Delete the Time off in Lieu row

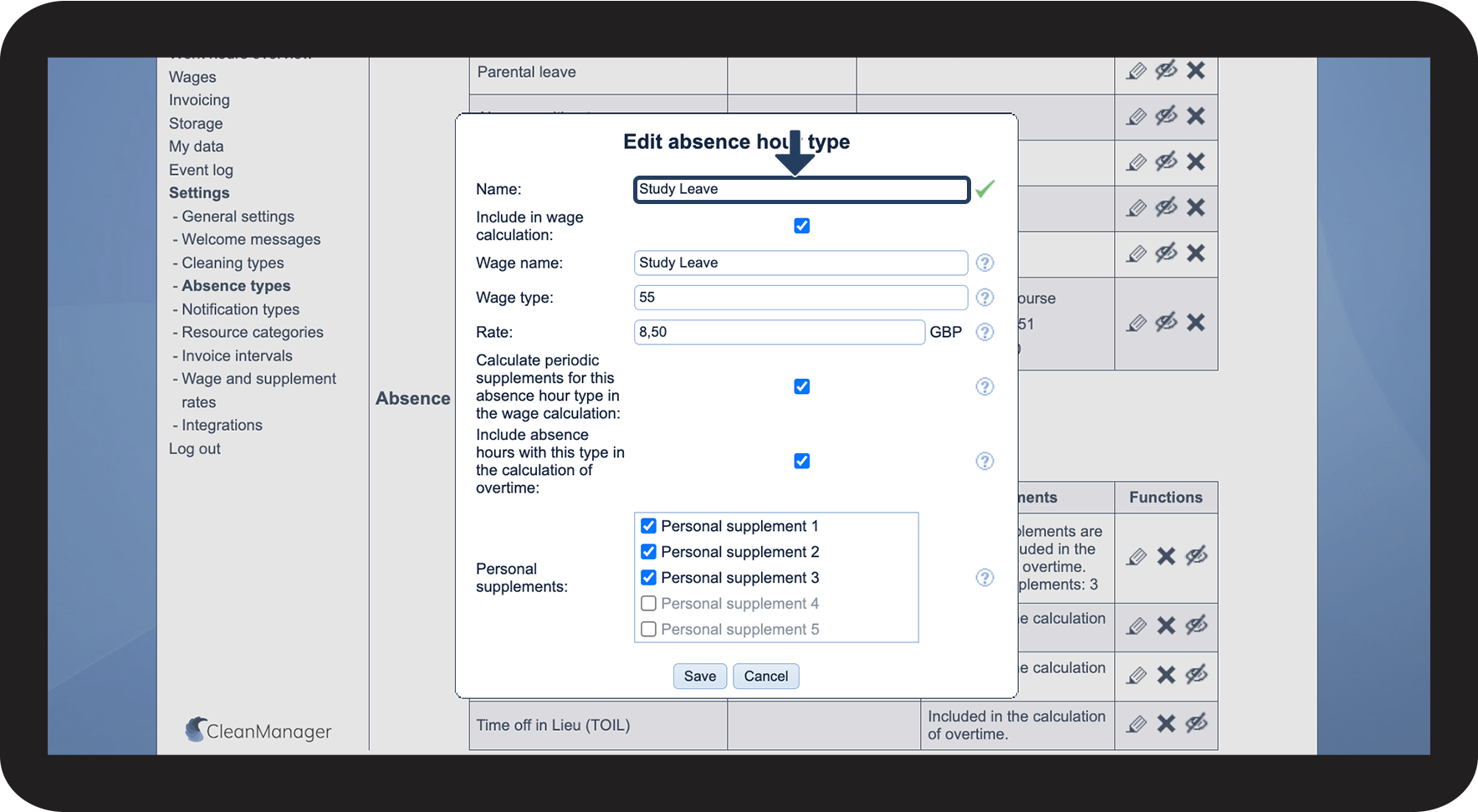tap(1166, 724)
